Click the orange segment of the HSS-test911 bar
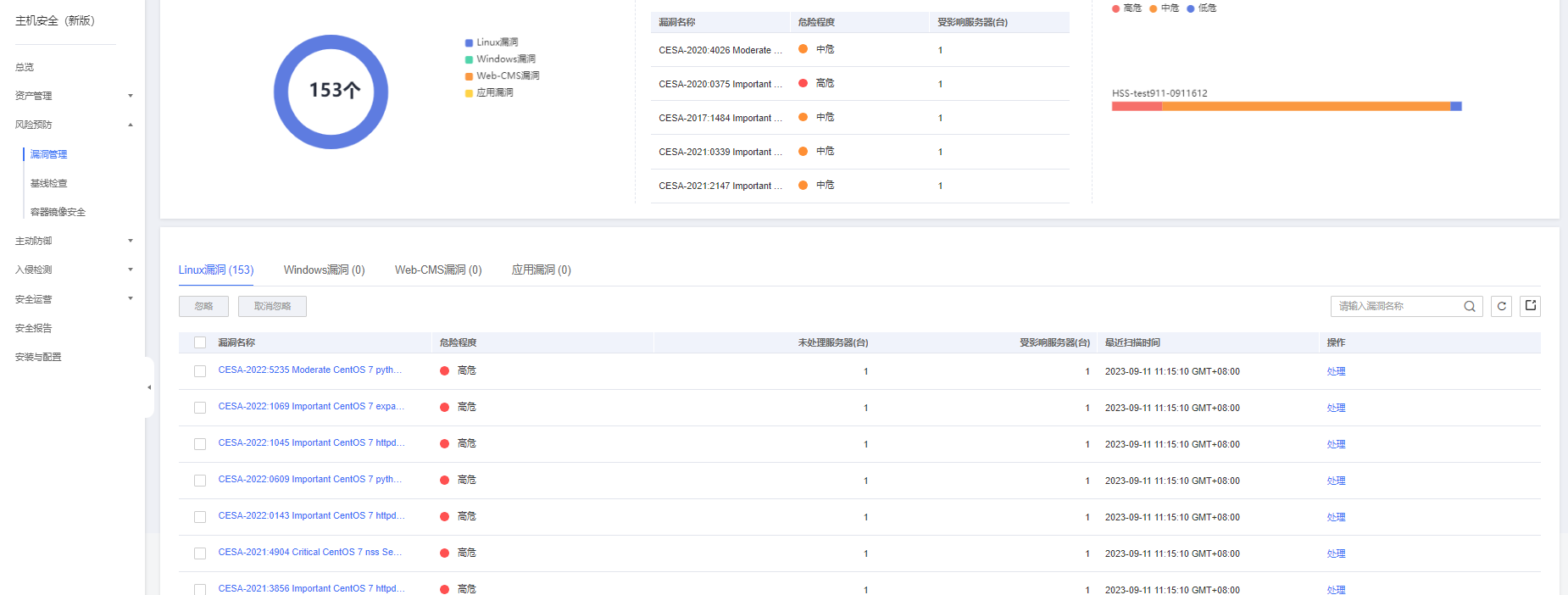Screen dimensions: 1568x595 click(x=1305, y=107)
